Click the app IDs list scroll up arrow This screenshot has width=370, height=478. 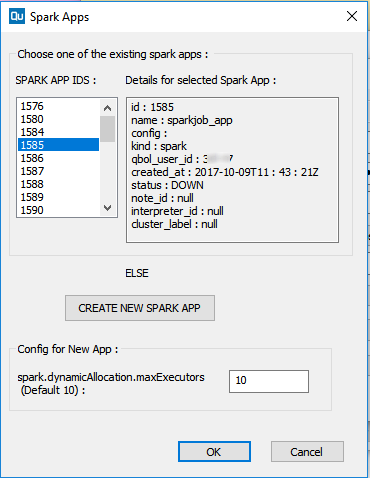[107, 108]
